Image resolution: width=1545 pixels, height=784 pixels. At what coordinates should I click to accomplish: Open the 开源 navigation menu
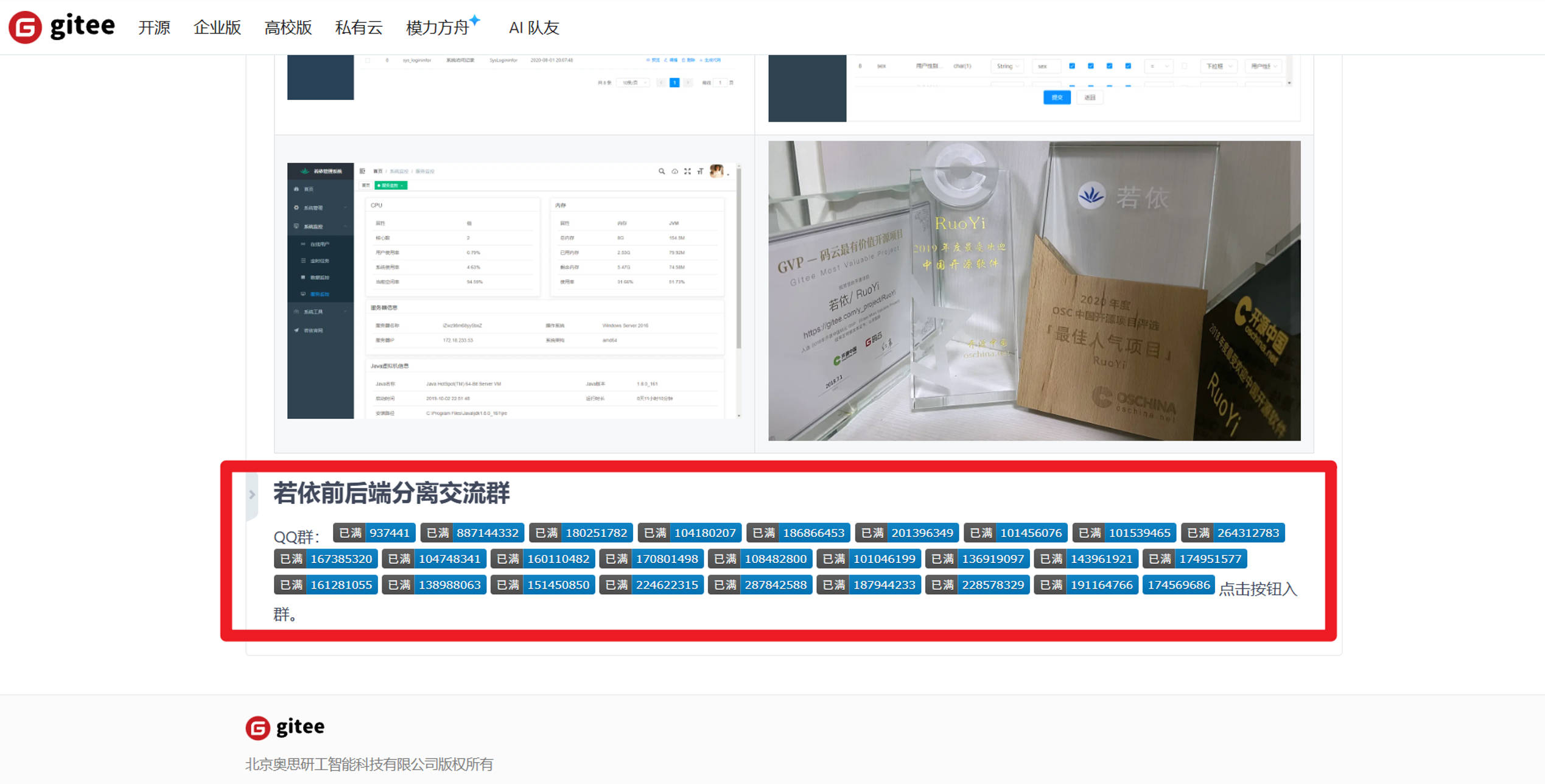154,28
